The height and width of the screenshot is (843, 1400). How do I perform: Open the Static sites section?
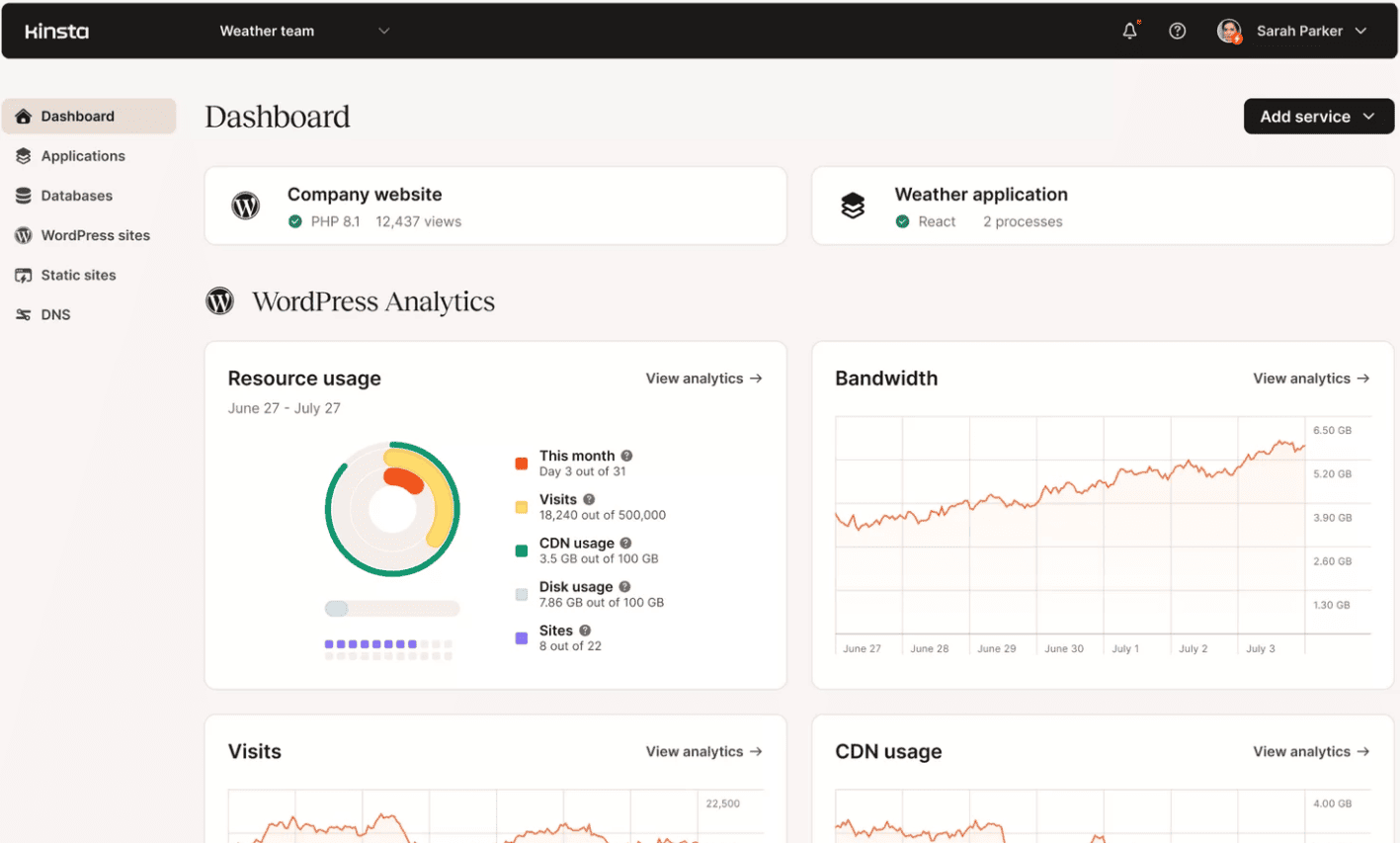tap(78, 275)
